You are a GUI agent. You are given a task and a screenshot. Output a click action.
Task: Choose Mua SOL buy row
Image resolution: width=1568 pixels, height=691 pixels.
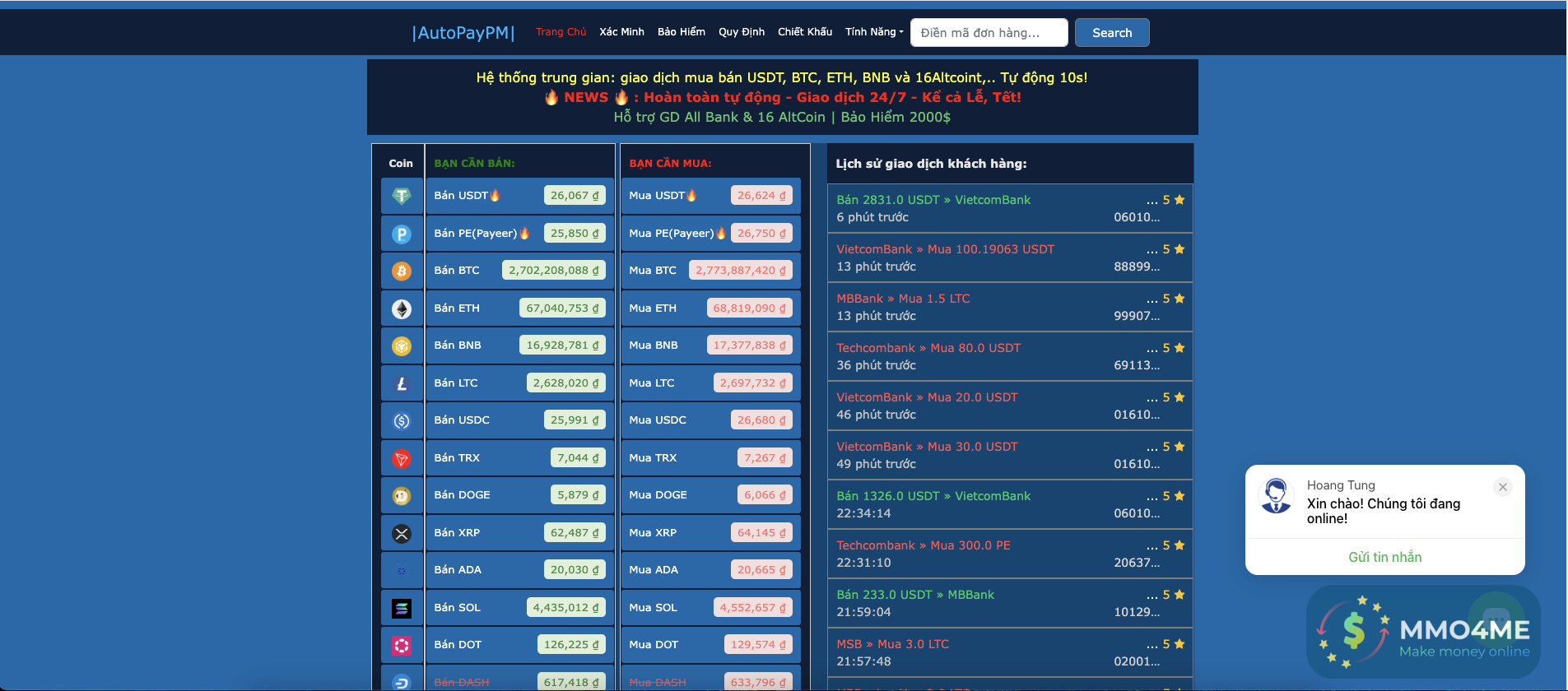pos(711,608)
